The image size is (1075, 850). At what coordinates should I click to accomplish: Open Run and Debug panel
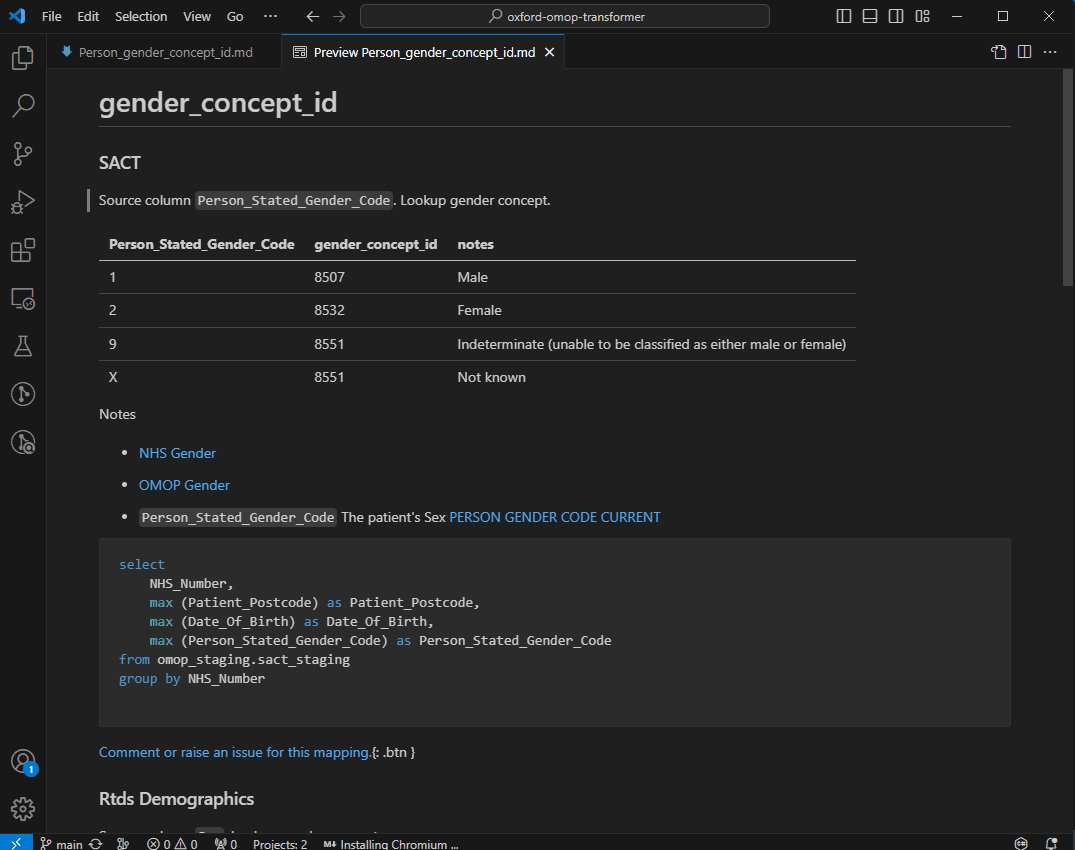[x=23, y=202]
